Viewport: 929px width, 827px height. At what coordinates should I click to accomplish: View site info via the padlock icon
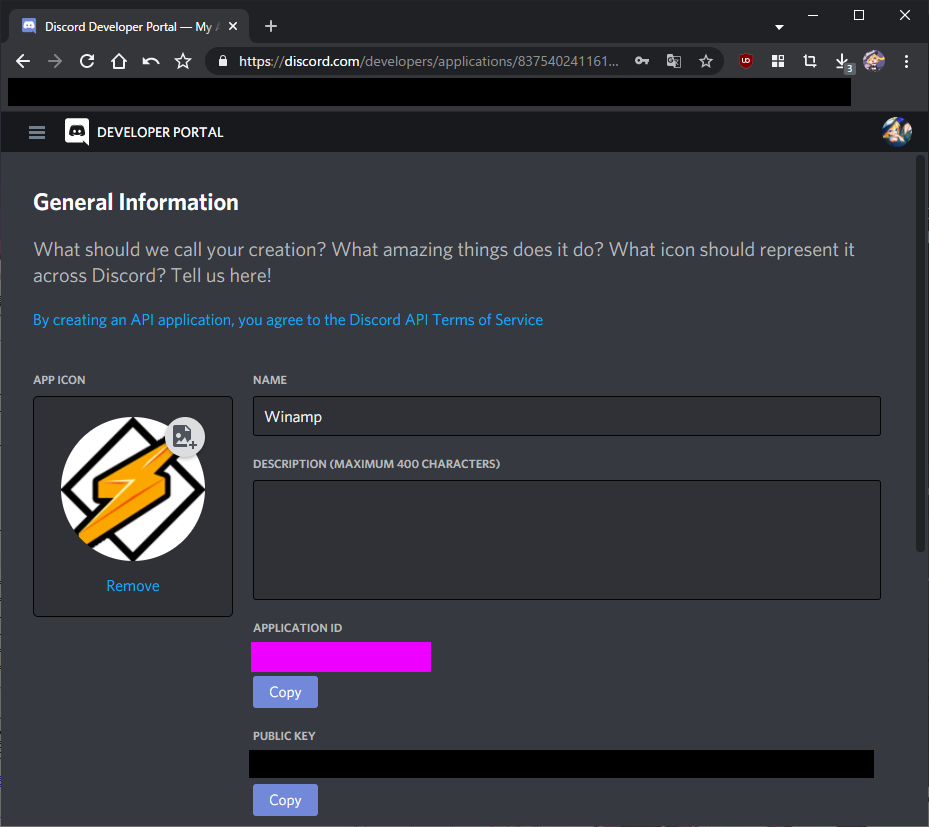pyautogui.click(x=223, y=61)
